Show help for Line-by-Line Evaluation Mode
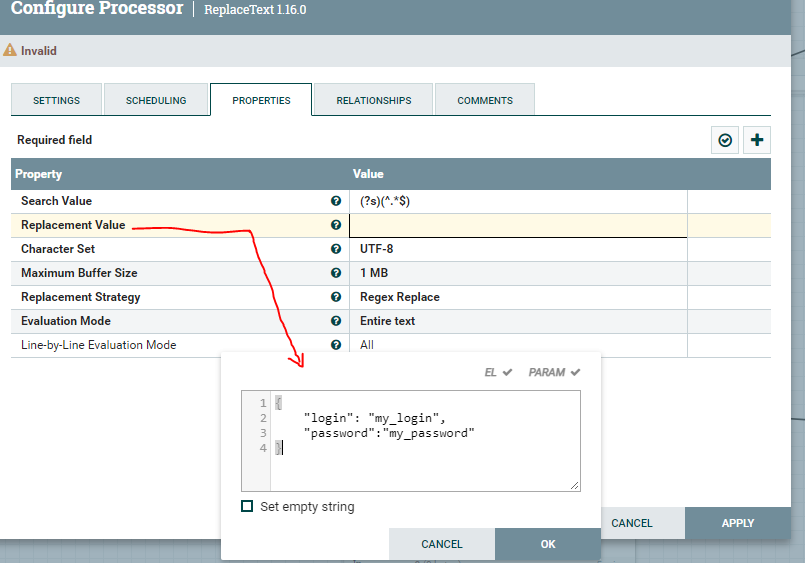The width and height of the screenshot is (805, 563). [336, 345]
